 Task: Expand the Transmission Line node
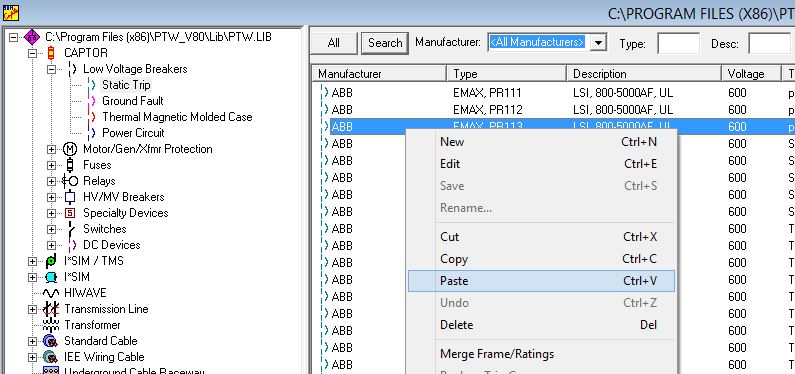[32, 309]
